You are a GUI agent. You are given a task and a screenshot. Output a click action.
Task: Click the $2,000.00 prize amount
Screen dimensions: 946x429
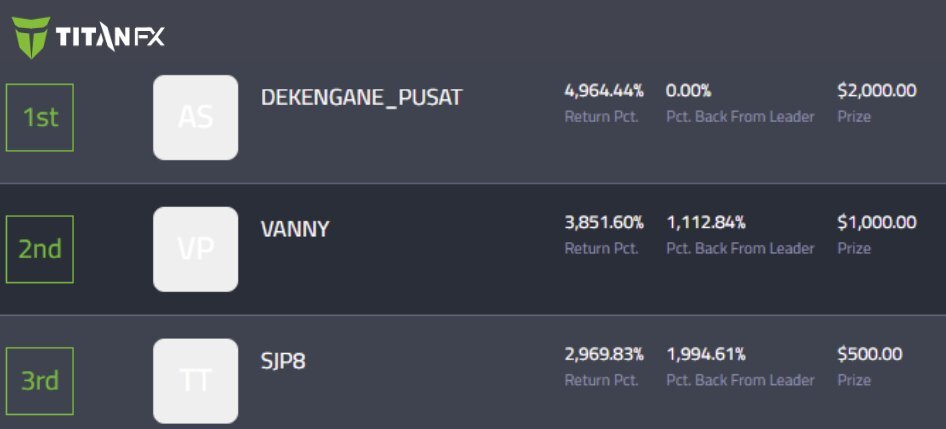coord(877,91)
